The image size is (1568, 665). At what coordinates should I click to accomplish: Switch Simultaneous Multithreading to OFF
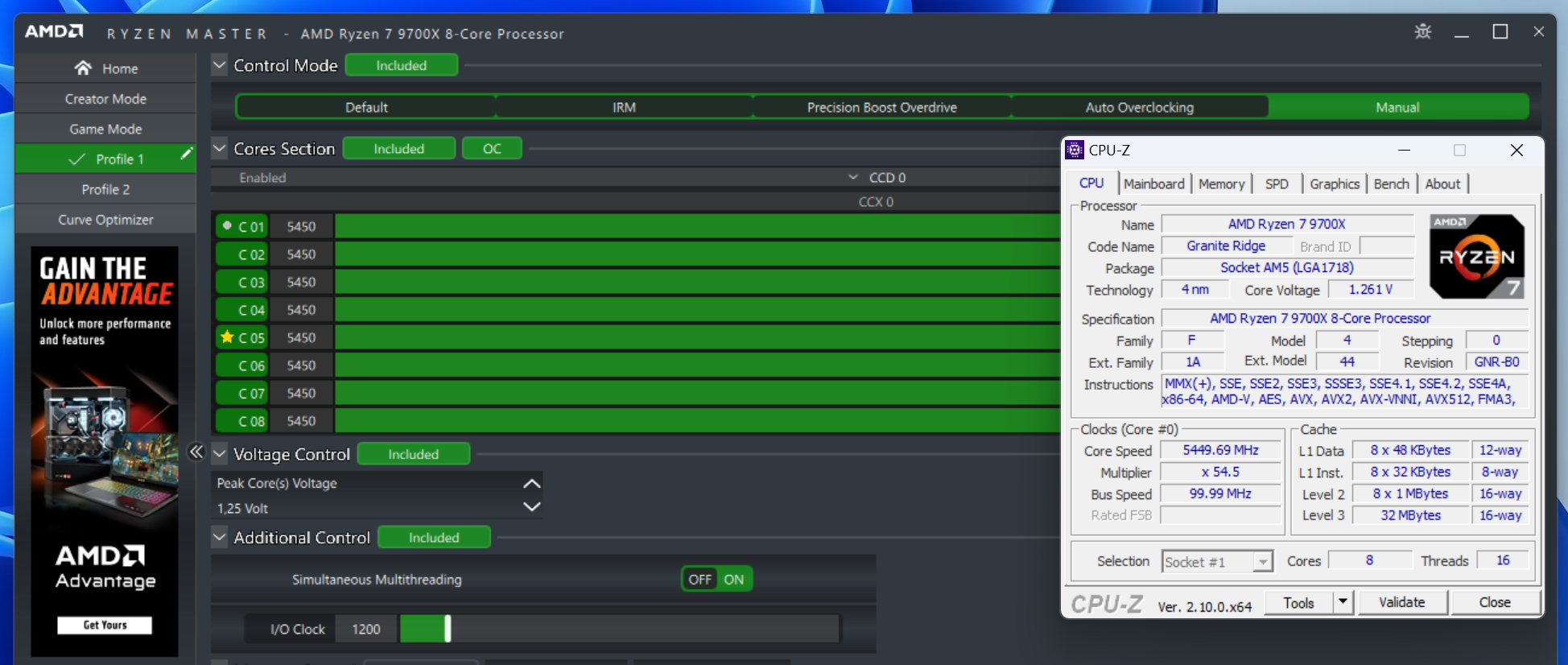699,579
